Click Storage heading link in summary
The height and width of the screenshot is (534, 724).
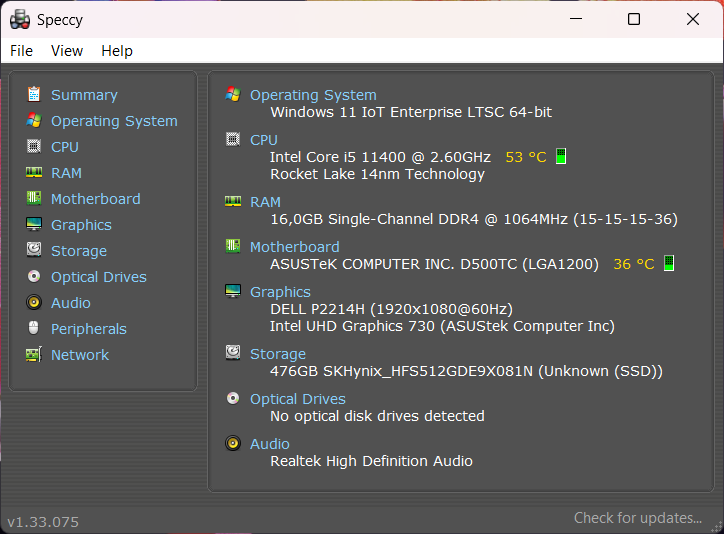(278, 354)
